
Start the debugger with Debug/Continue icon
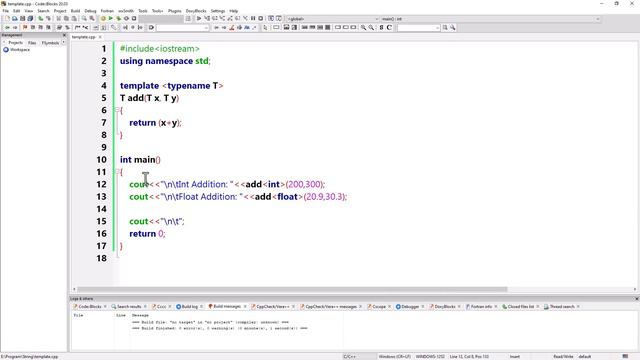pos(199,19)
